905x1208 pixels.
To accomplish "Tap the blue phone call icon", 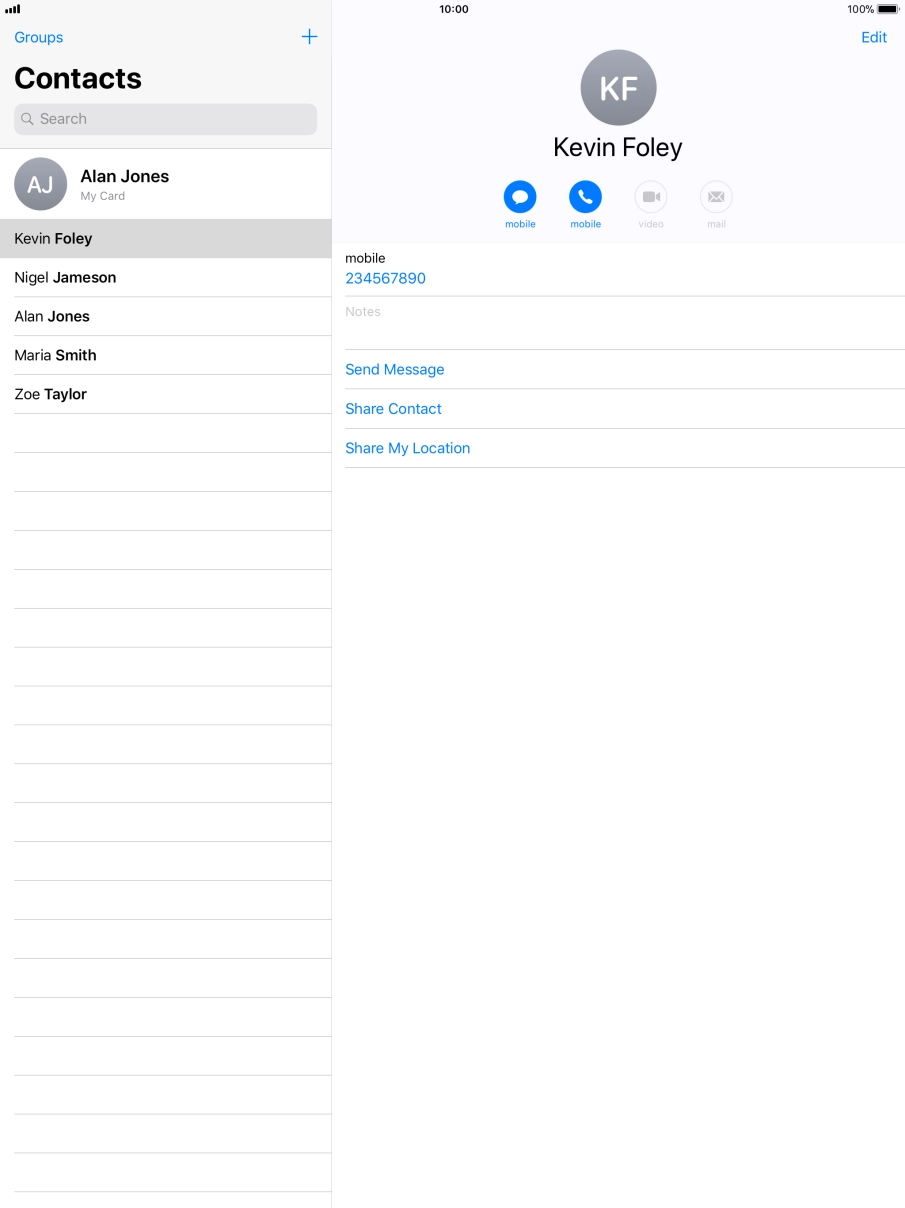I will point(585,197).
